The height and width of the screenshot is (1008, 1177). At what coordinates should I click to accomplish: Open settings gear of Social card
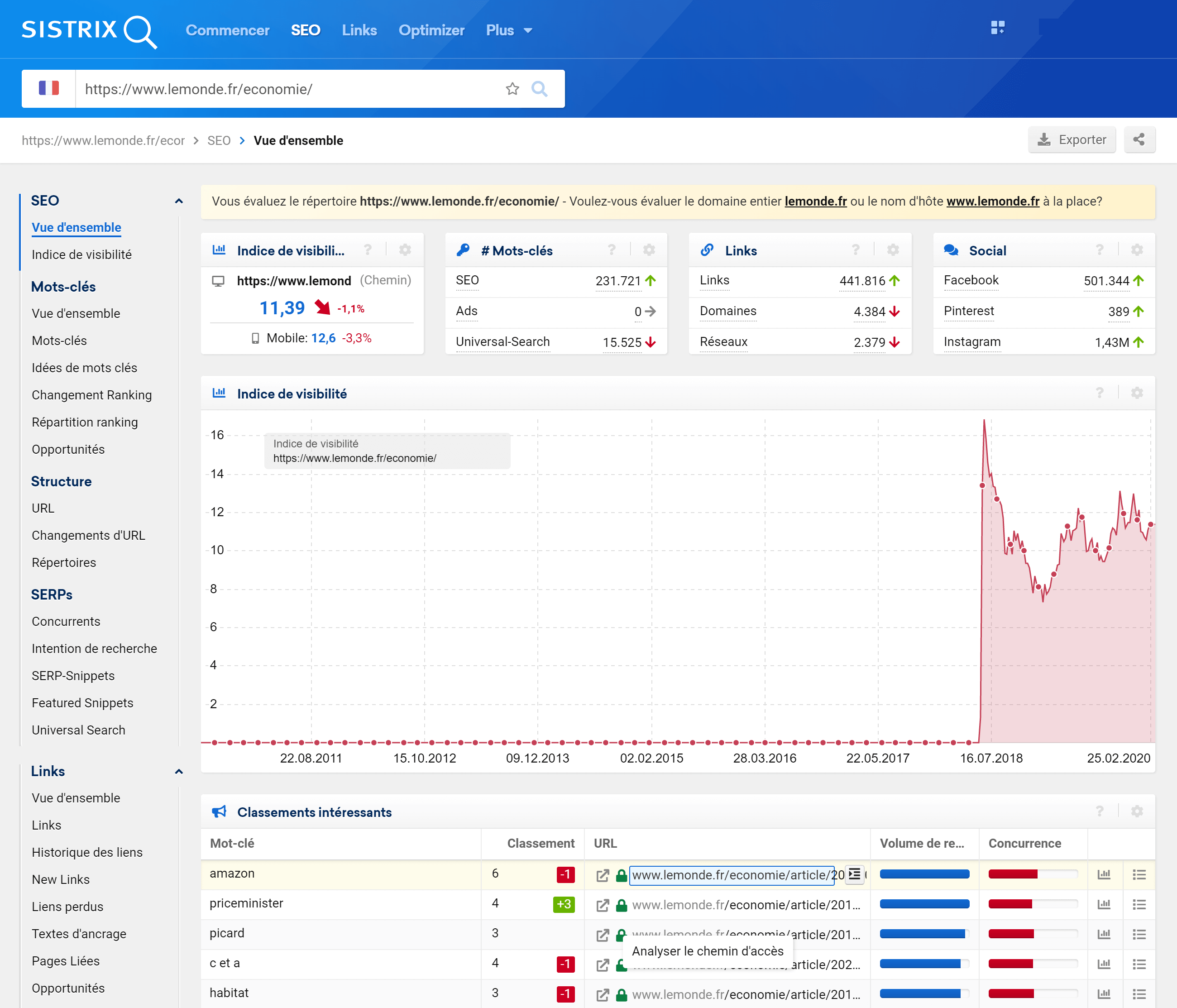tap(1137, 250)
